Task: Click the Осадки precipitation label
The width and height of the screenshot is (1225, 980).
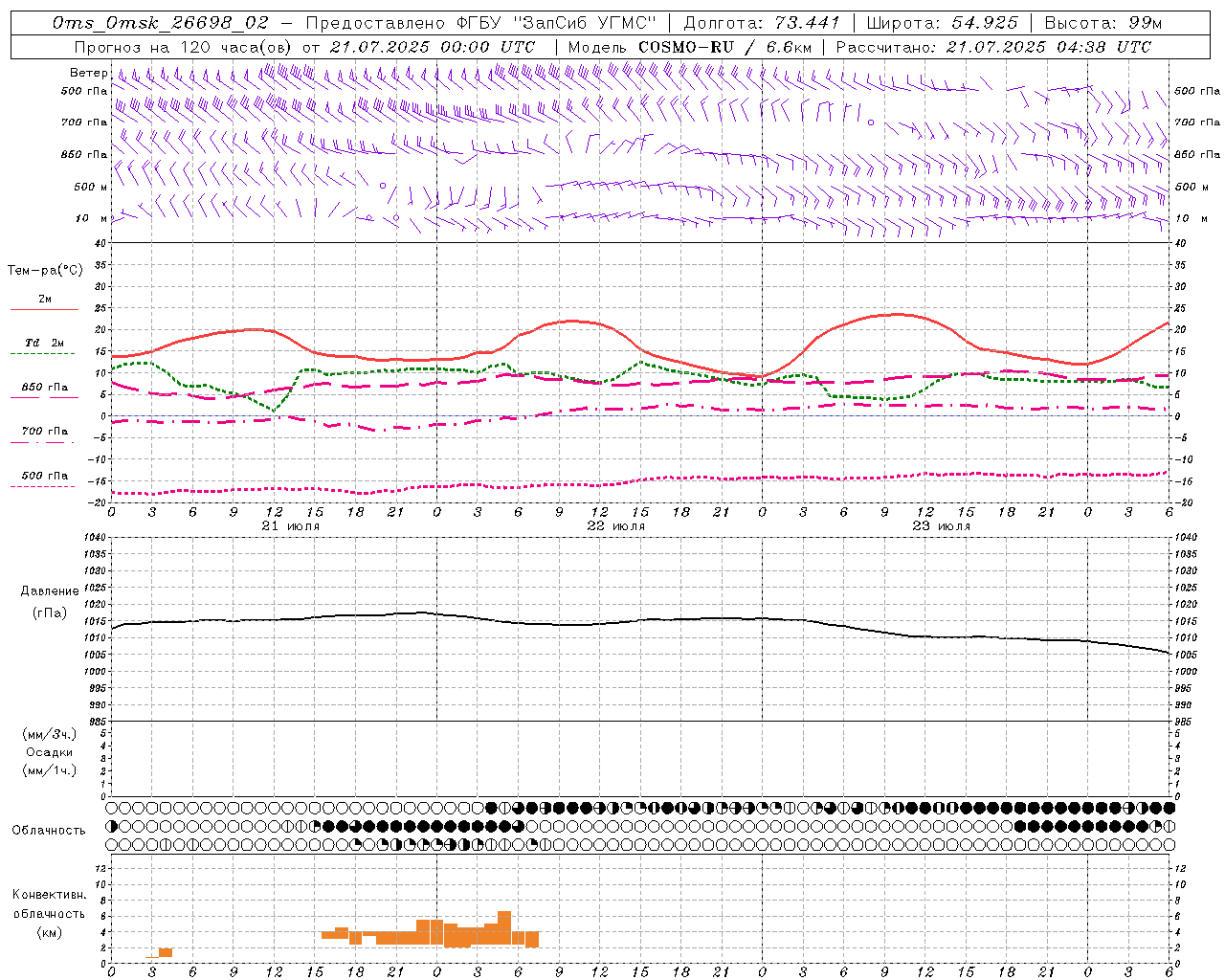Action: coord(50,752)
